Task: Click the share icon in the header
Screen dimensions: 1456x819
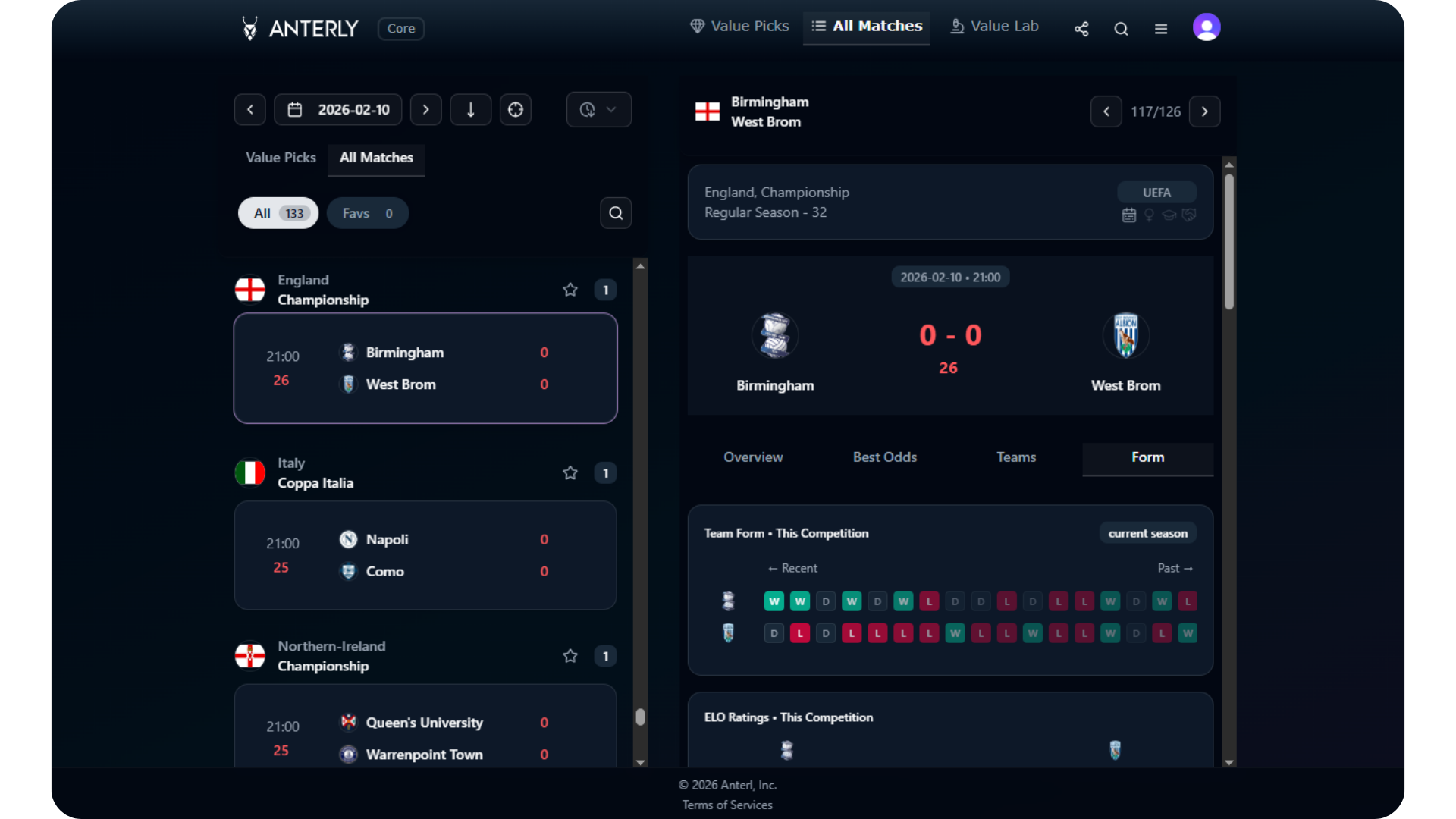Action: (x=1081, y=28)
